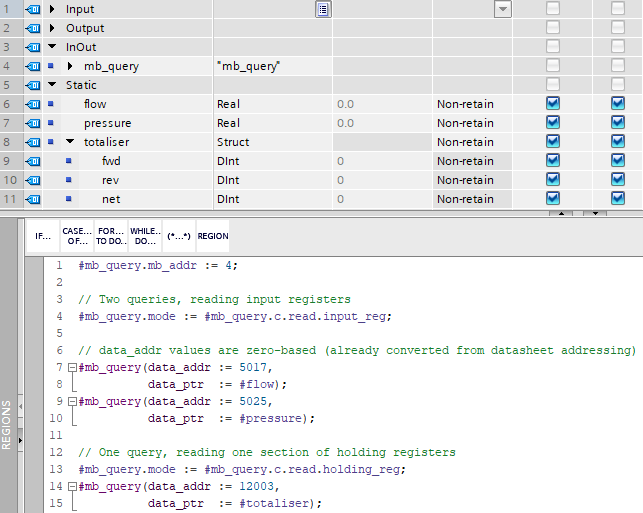643x513 pixels.
Task: Collapse the InOut section
Action: click(x=52, y=46)
